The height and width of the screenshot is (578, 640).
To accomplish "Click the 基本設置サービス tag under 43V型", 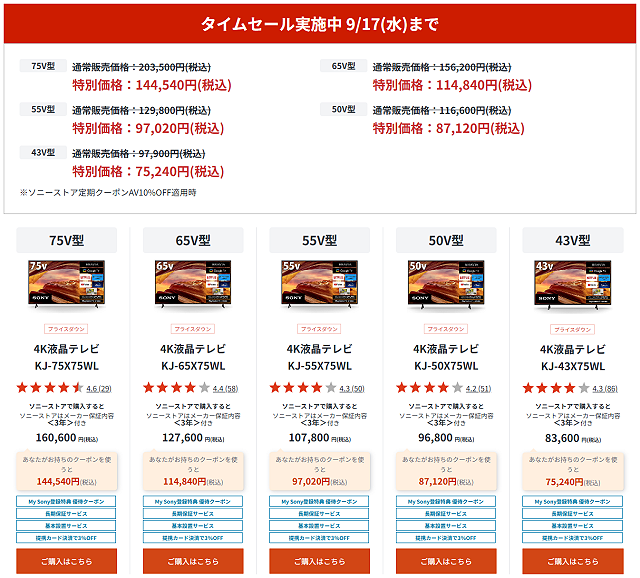I will tap(573, 526).
